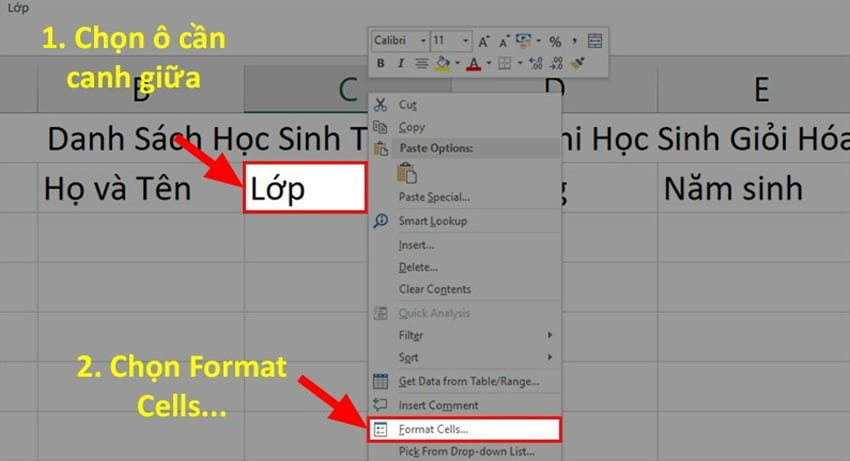Click the Merge & Center icon
Screen dimensions: 850x461
click(595, 41)
